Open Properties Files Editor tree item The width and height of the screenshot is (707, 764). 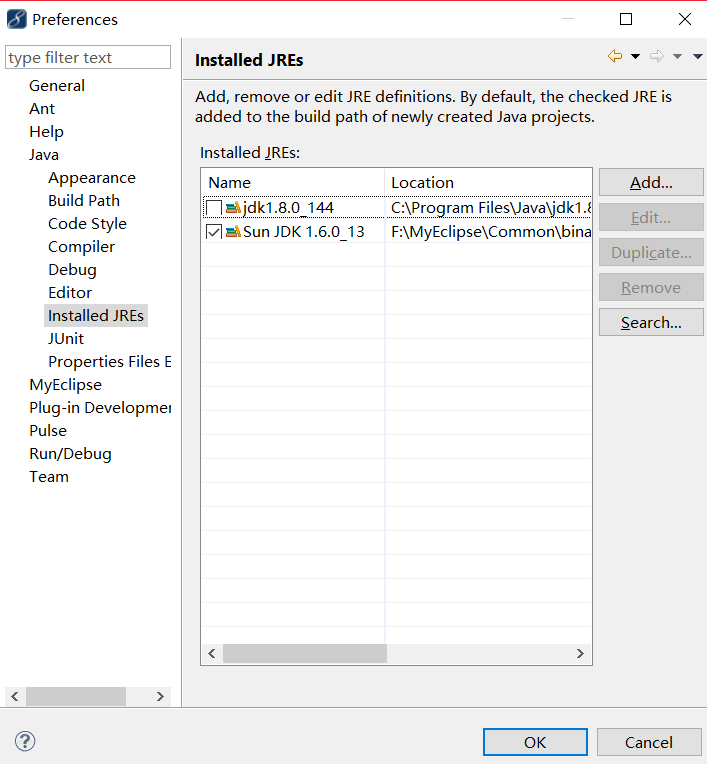(x=110, y=362)
